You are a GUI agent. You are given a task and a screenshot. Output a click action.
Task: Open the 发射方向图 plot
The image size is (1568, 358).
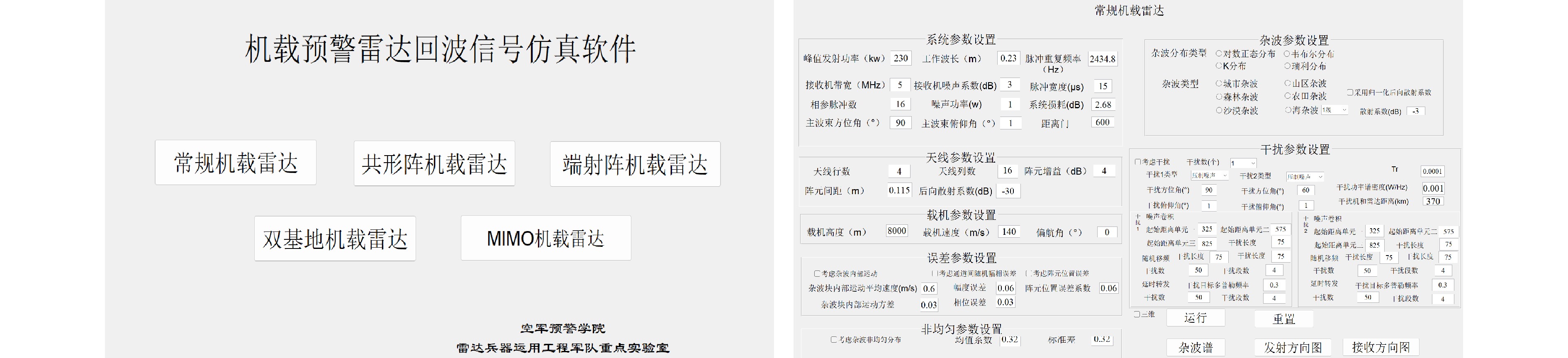(1293, 347)
